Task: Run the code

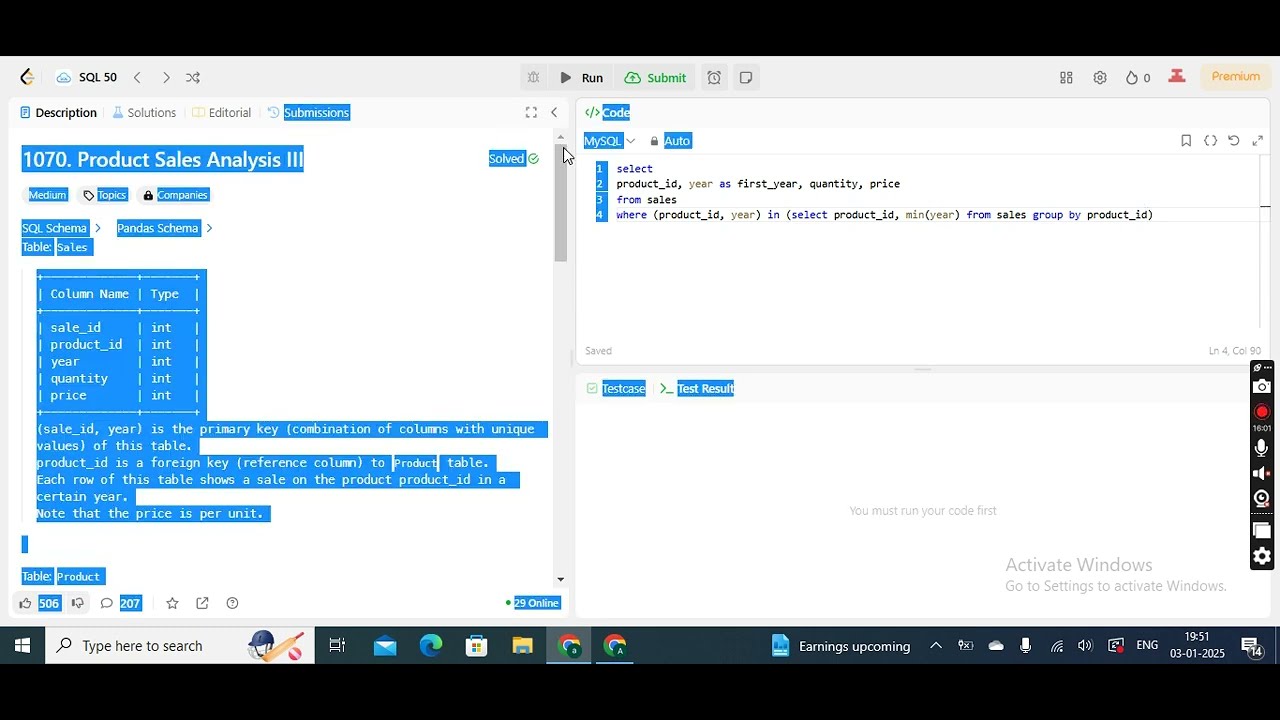Action: pyautogui.click(x=581, y=77)
